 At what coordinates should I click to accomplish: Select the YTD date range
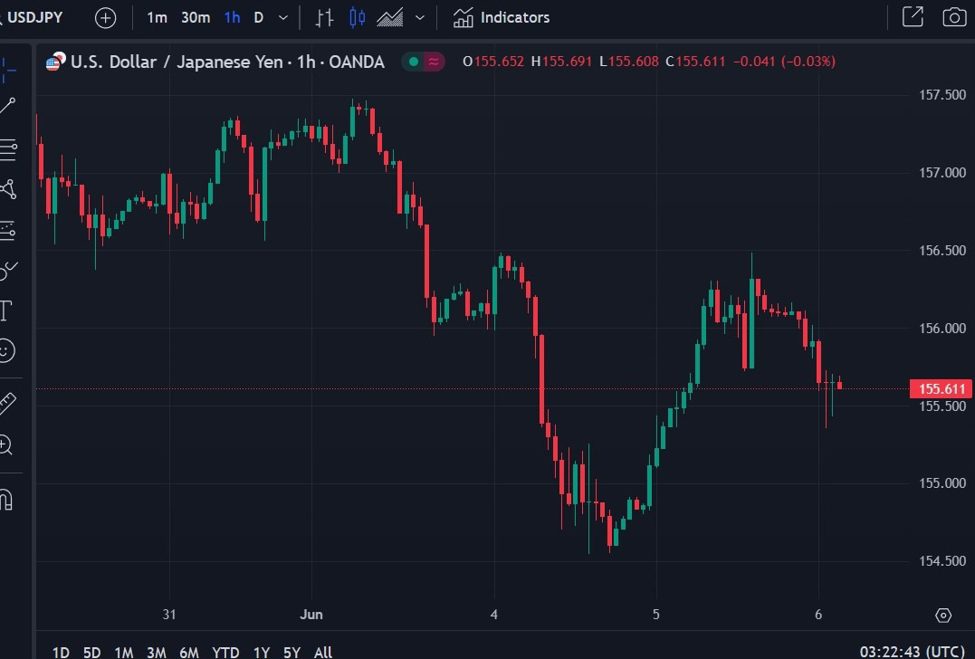pyautogui.click(x=225, y=652)
